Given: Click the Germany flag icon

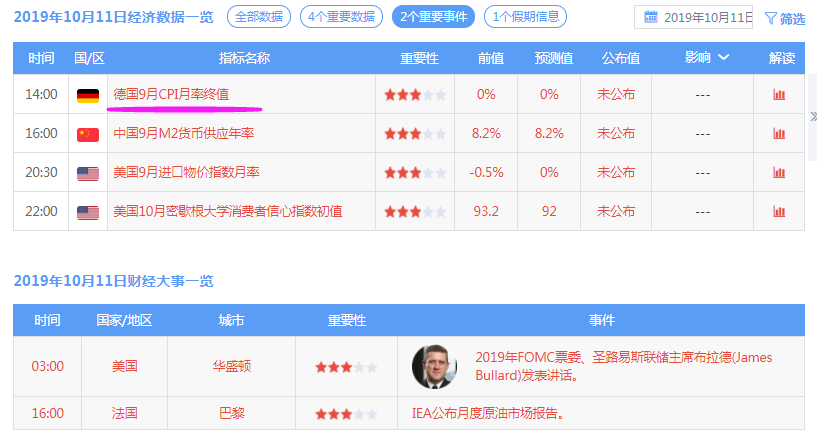Looking at the screenshot, I should (88, 96).
